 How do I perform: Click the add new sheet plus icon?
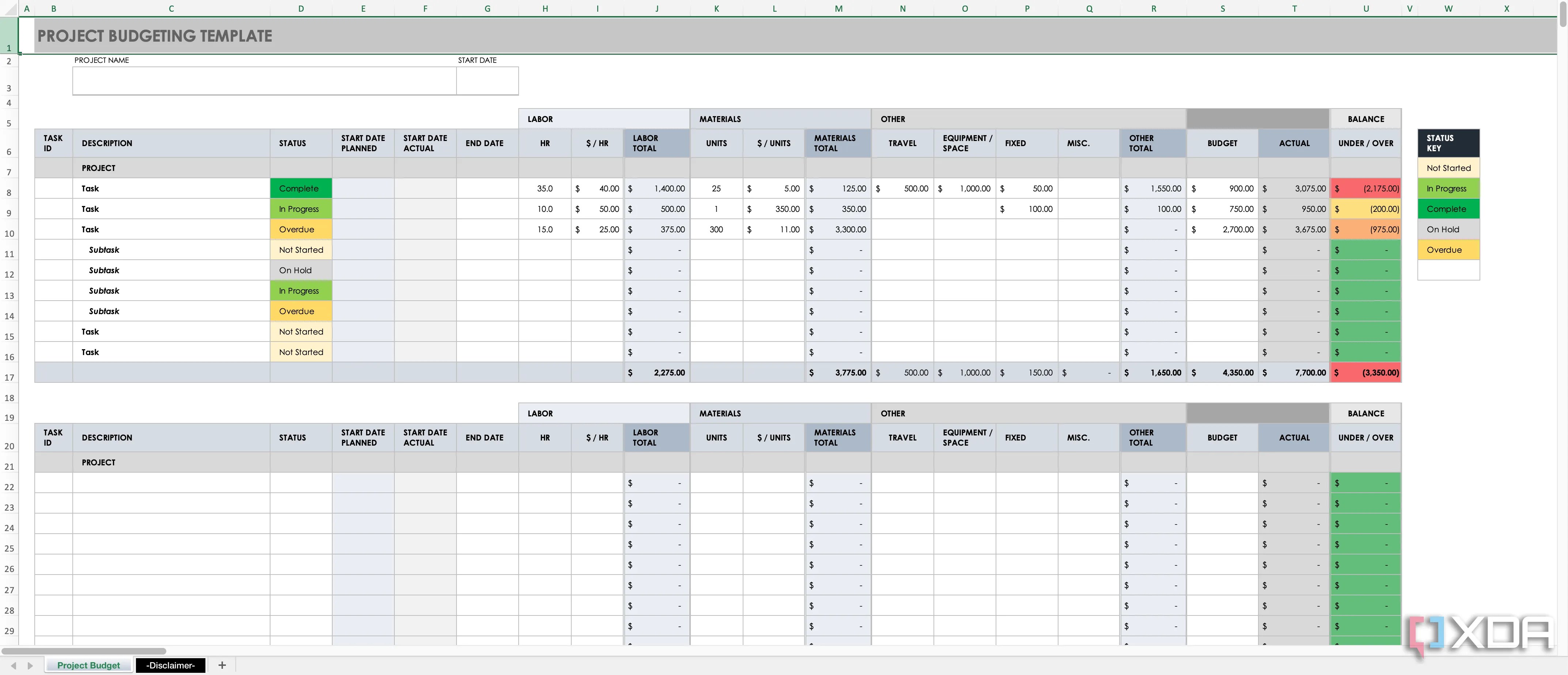222,665
